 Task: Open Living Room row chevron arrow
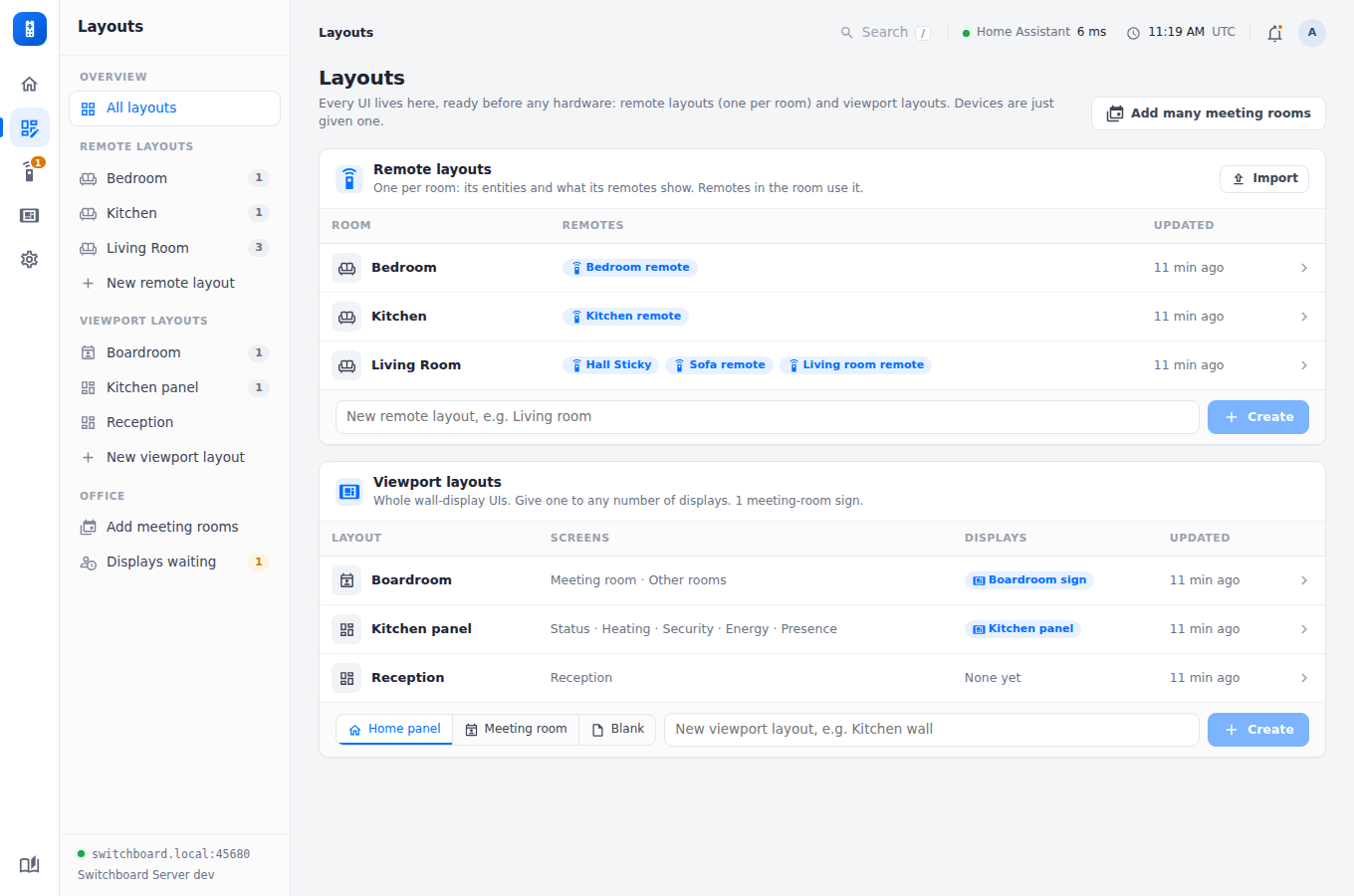point(1304,365)
